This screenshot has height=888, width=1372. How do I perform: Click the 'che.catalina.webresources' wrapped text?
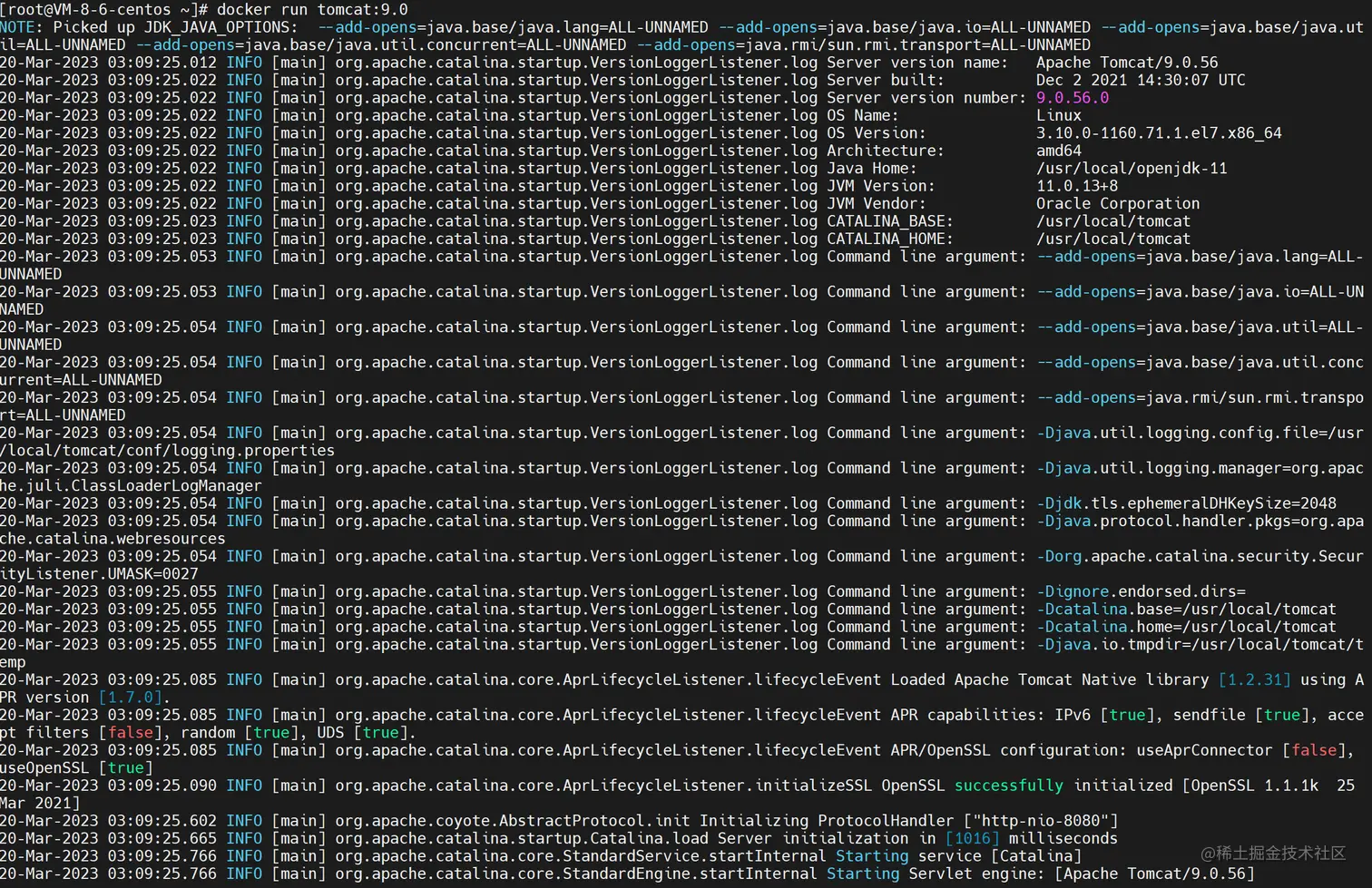tap(113, 539)
